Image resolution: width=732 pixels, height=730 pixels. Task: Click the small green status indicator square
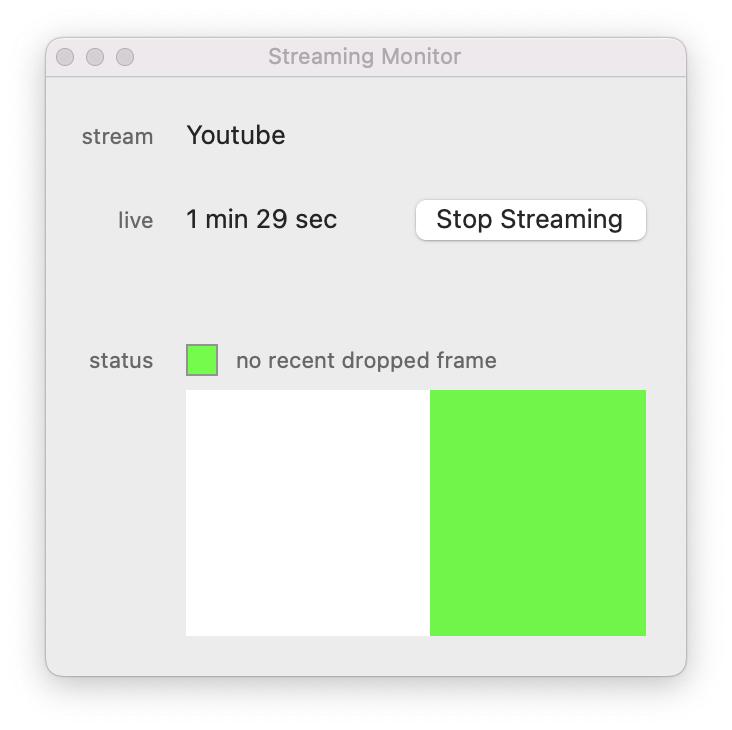tap(202, 360)
